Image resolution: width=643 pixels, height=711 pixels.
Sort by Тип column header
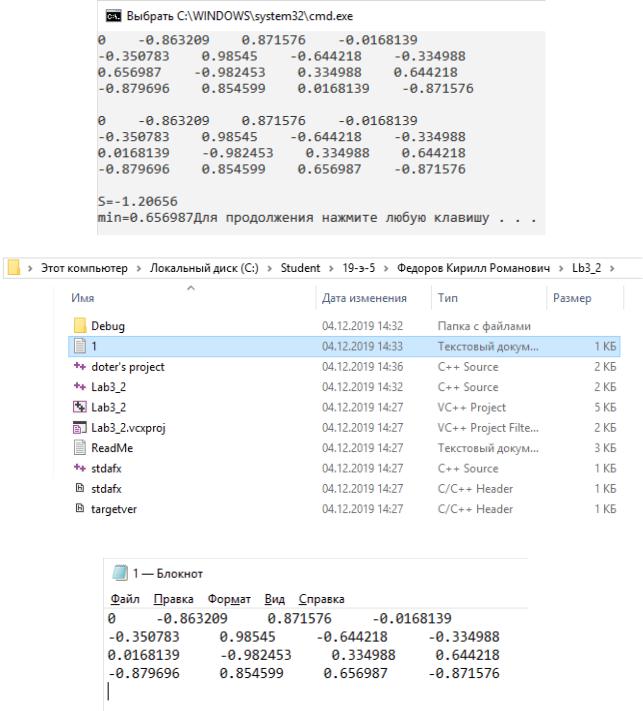tap(448, 298)
